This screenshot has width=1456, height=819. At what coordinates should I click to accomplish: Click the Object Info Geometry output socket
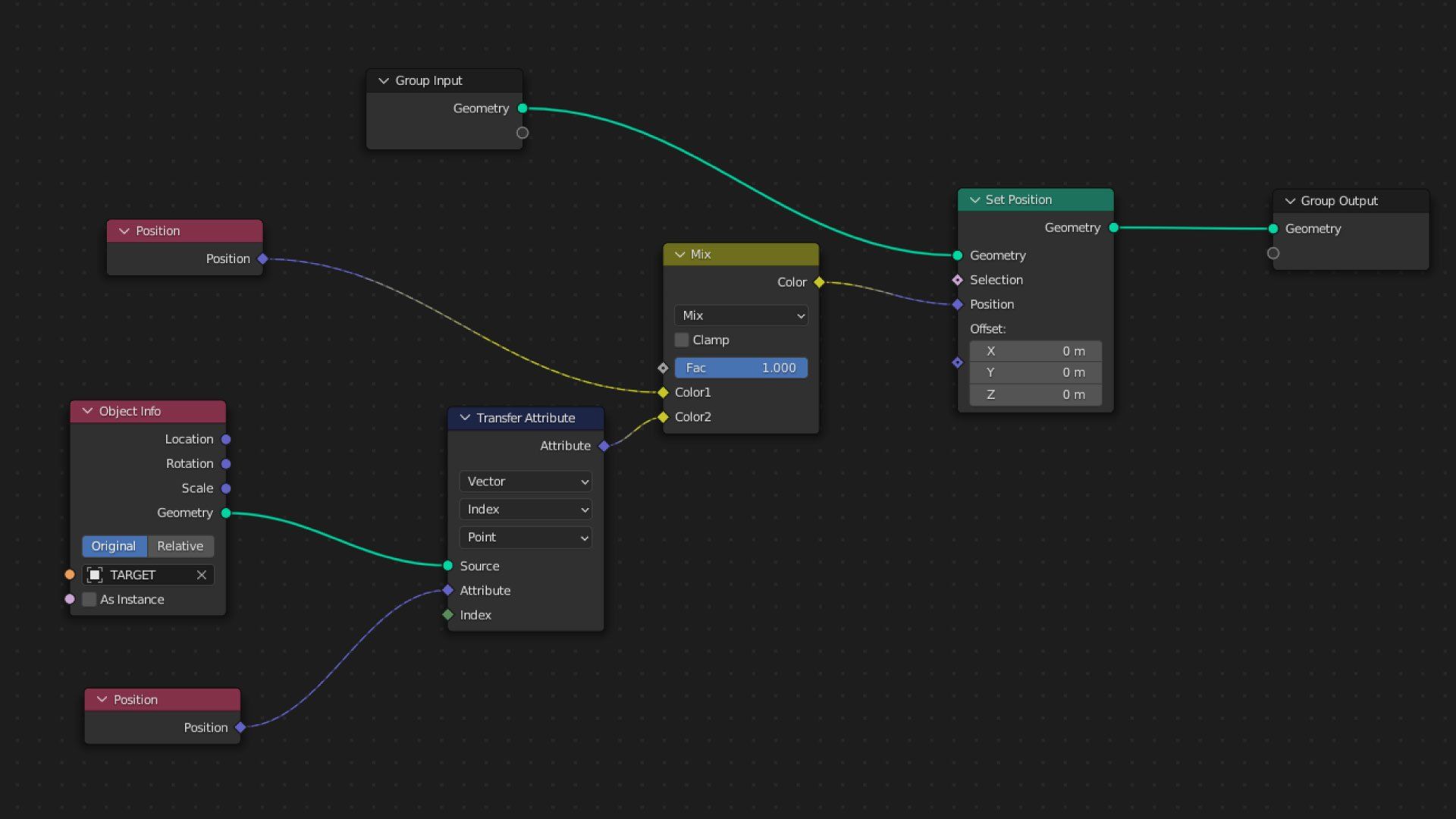tap(226, 513)
